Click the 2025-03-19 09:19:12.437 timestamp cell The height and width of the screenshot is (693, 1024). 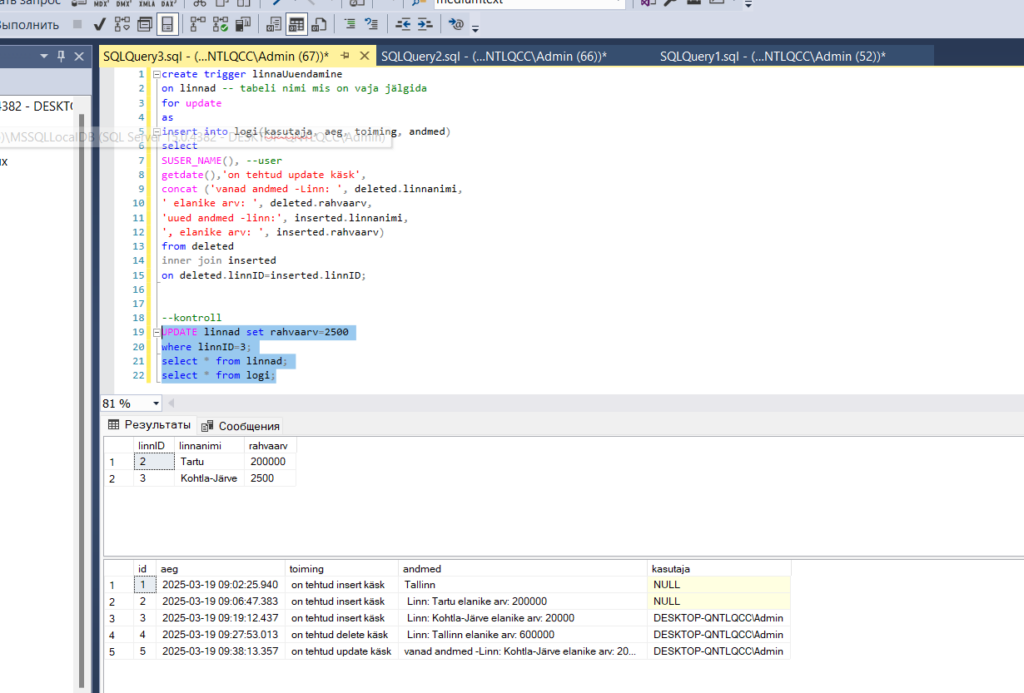pos(221,618)
